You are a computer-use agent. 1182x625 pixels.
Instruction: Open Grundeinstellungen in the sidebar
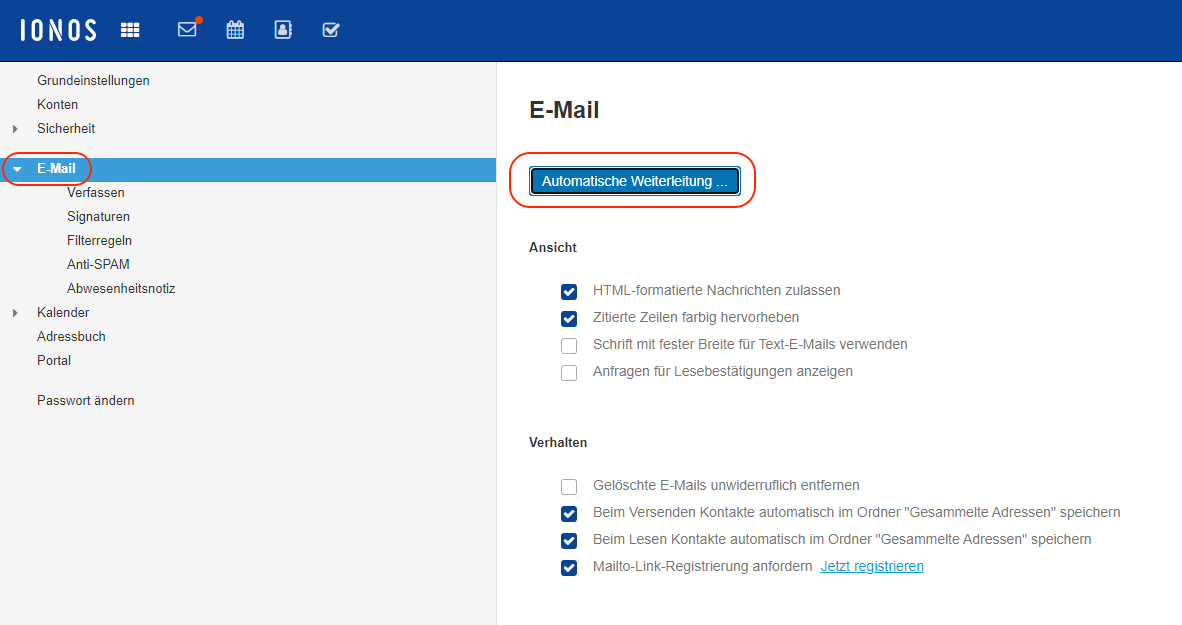tap(93, 80)
